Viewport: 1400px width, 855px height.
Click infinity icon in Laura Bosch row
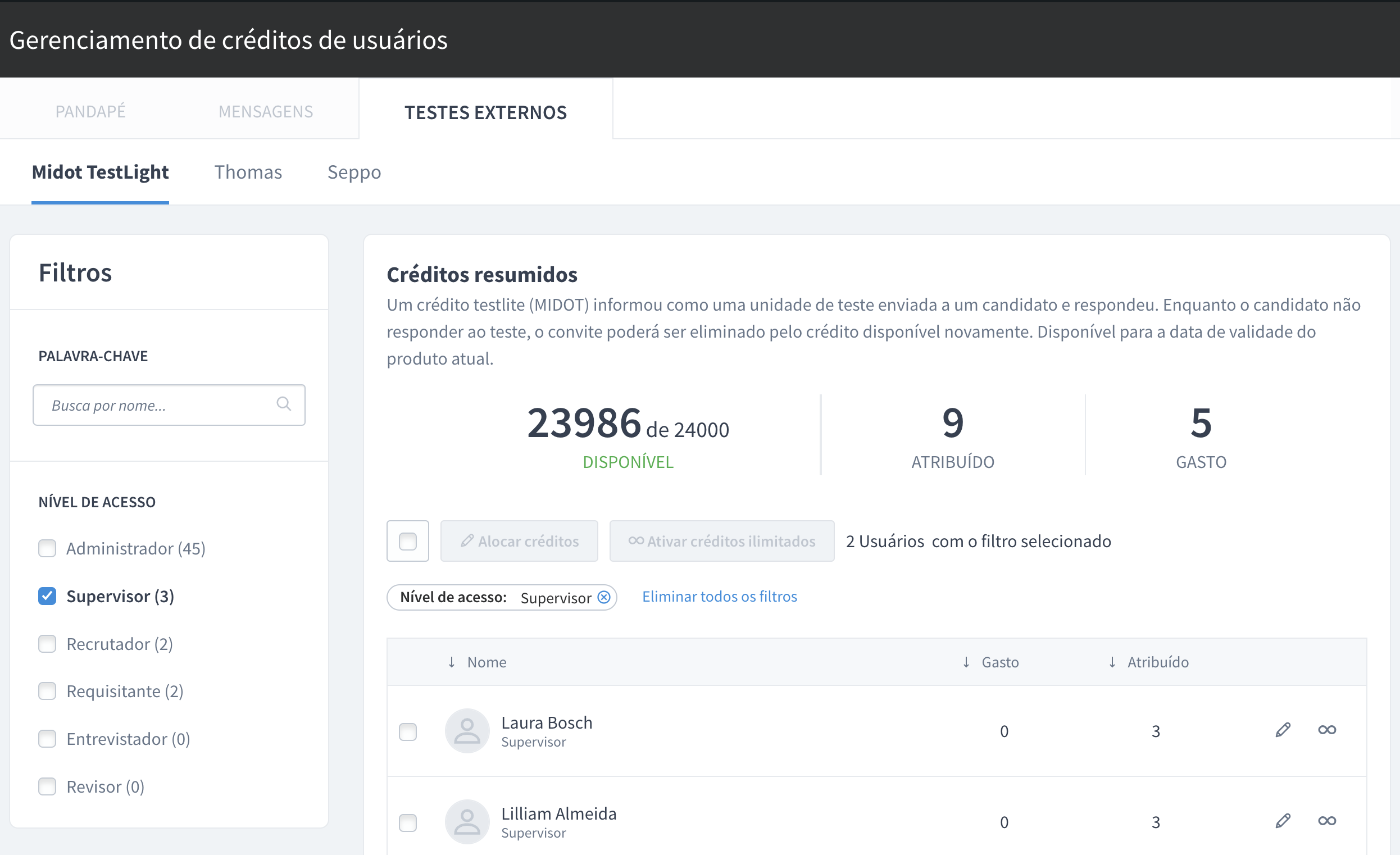1327,730
